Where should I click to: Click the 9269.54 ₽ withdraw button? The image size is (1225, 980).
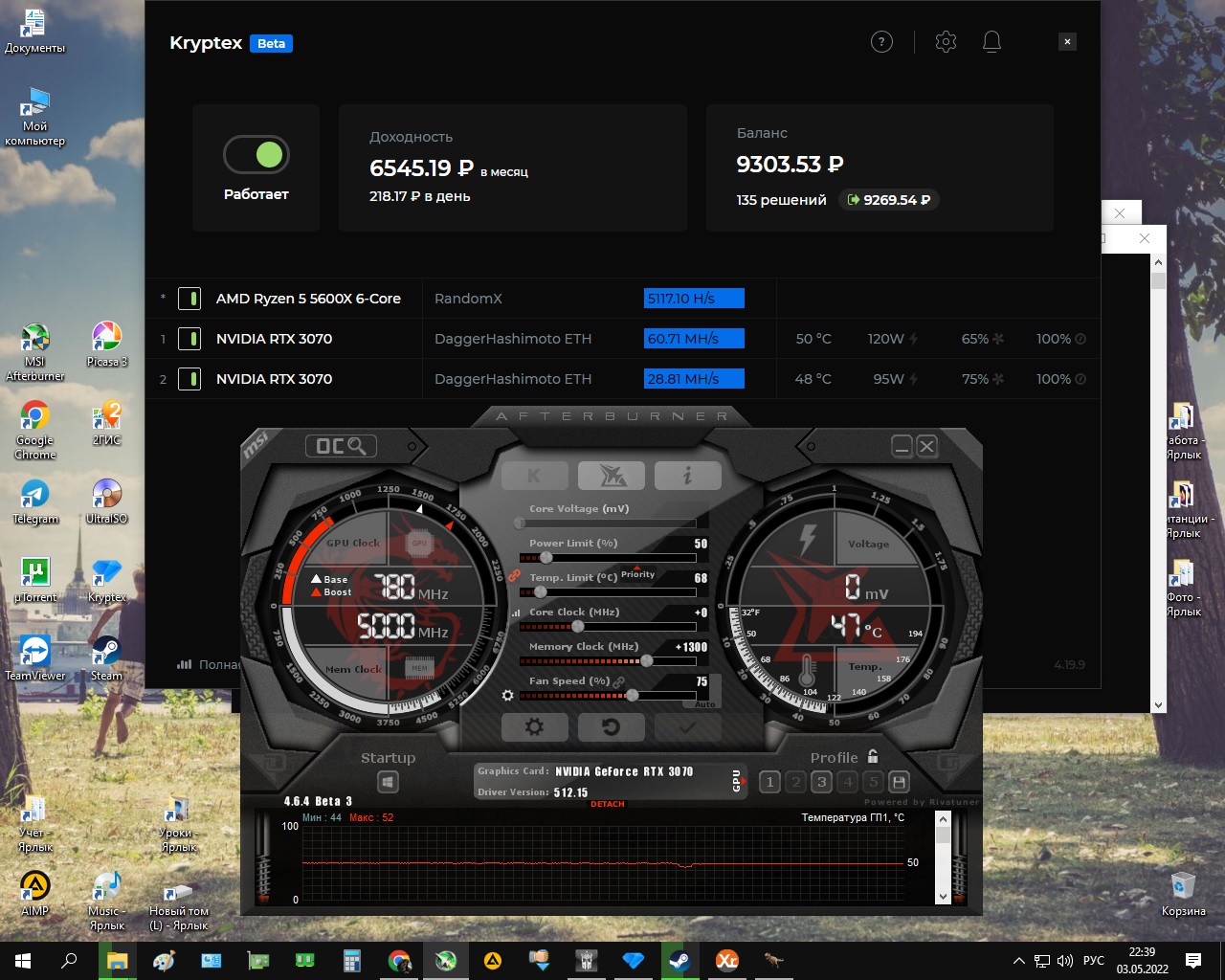(x=888, y=200)
